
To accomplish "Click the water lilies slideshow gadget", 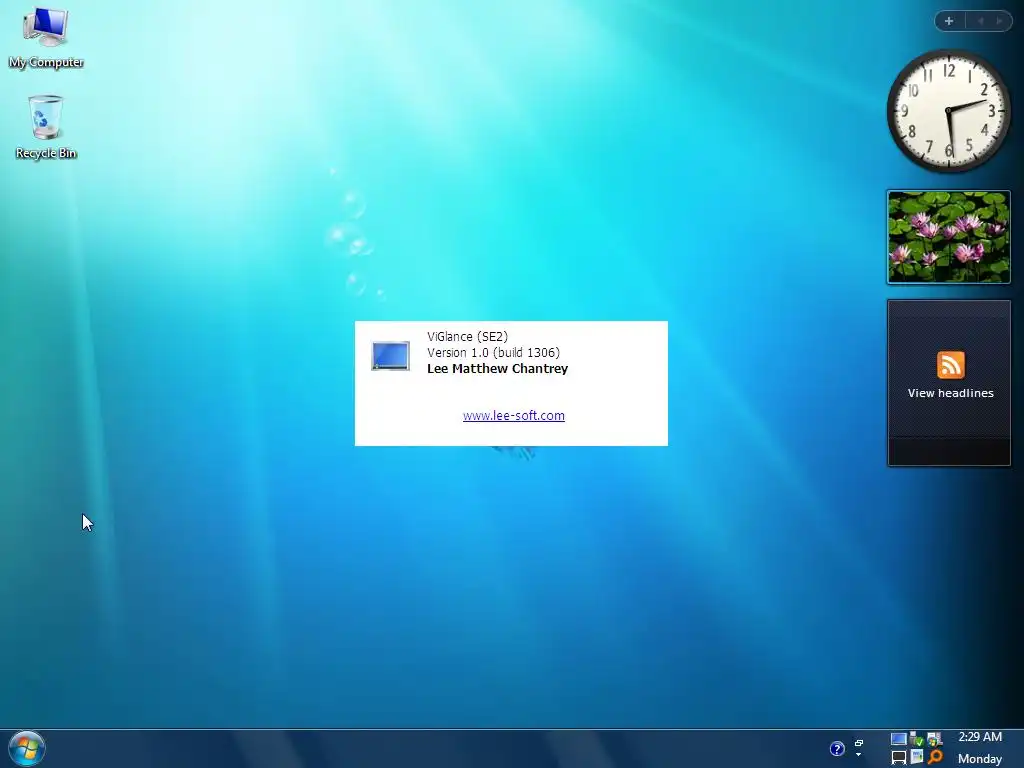I will pos(948,237).
